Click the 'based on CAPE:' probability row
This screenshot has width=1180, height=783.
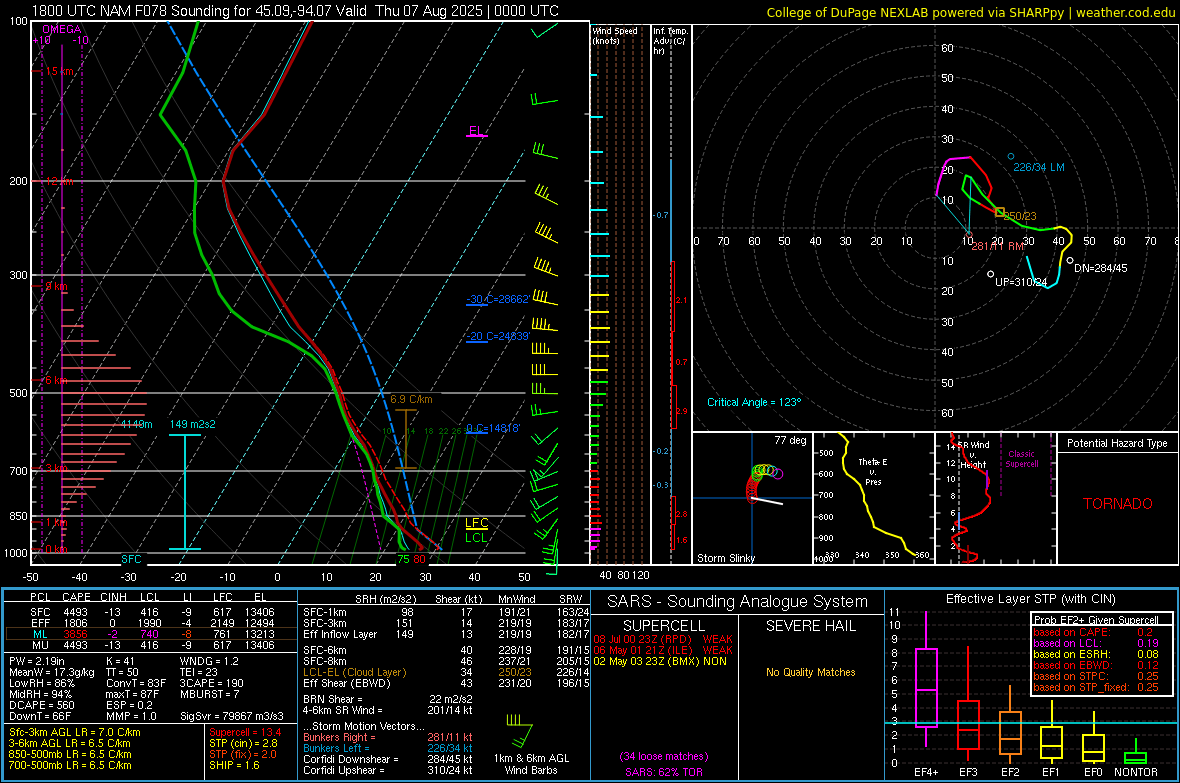click(1096, 632)
